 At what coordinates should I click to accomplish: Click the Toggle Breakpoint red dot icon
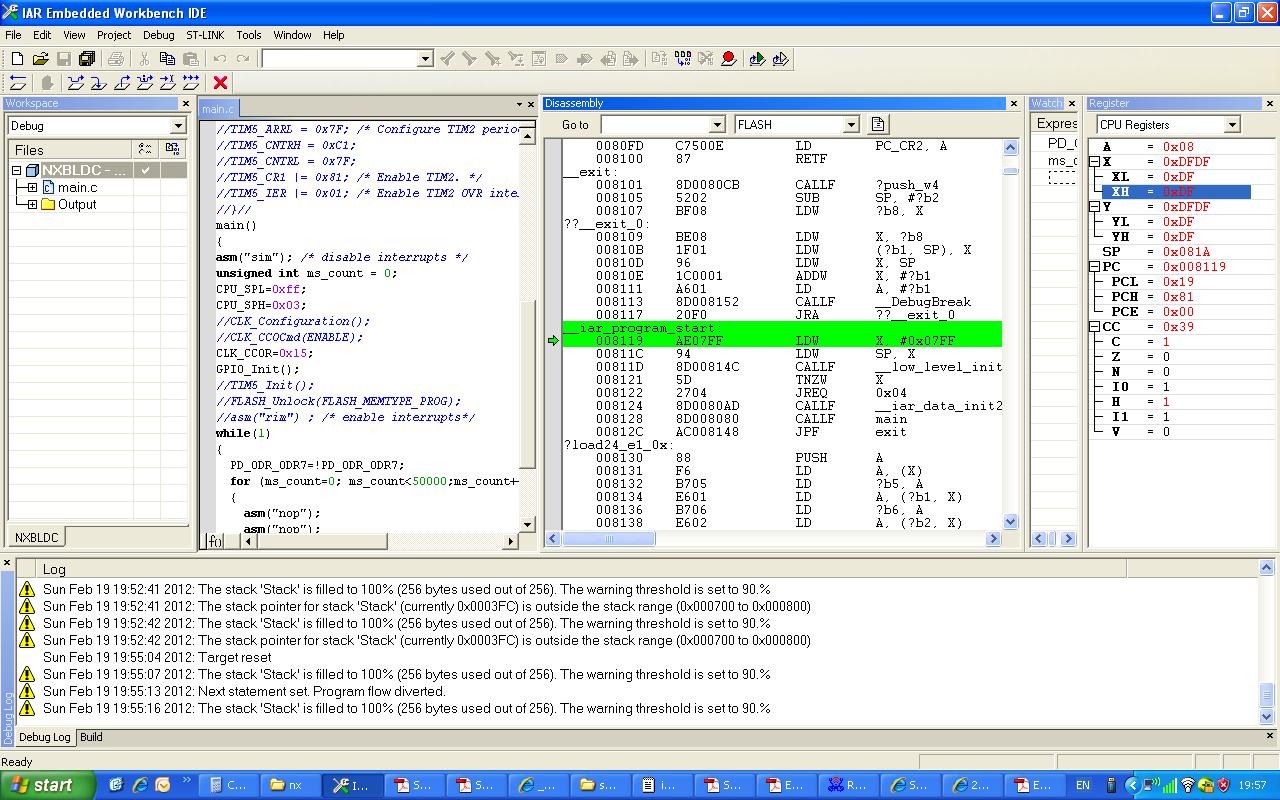[x=729, y=59]
